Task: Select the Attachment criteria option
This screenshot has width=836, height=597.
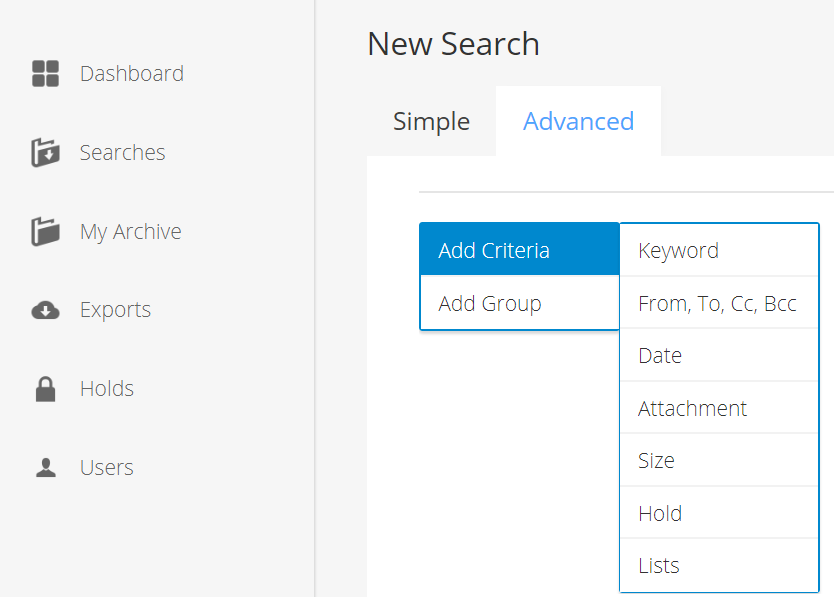Action: click(x=719, y=408)
